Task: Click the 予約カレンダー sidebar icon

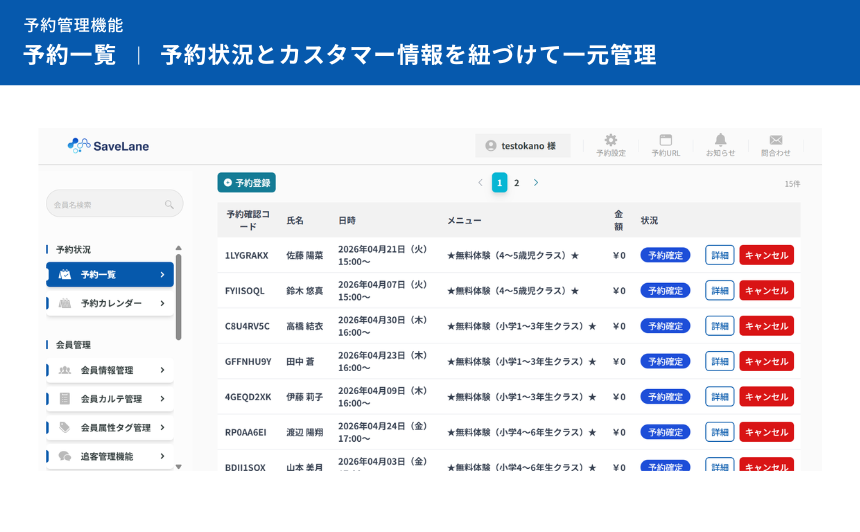Action: pyautogui.click(x=65, y=303)
